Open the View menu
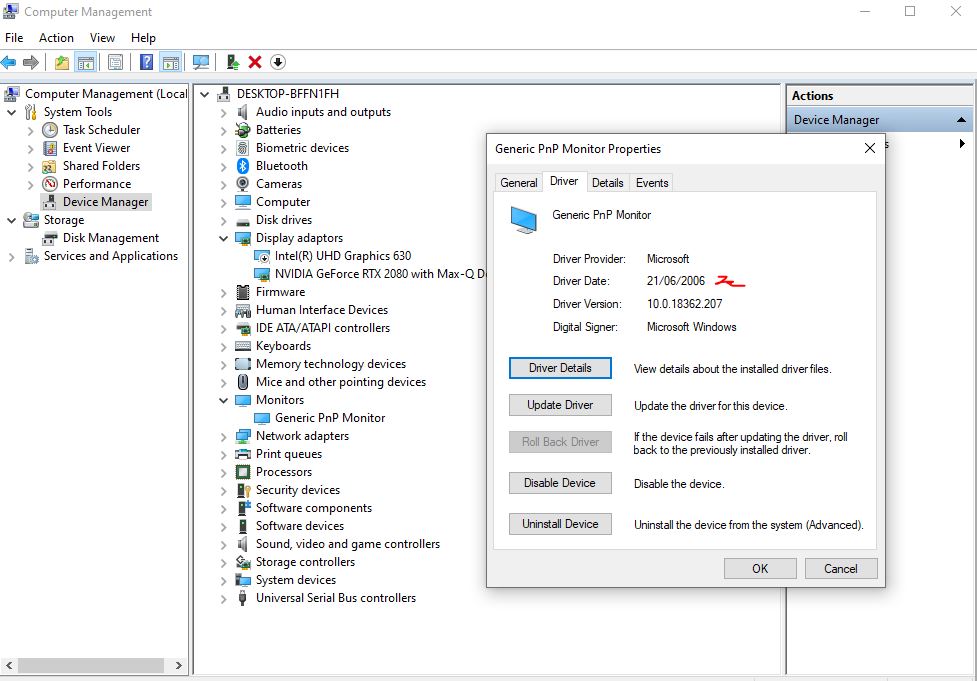This screenshot has width=977, height=681. [x=102, y=37]
